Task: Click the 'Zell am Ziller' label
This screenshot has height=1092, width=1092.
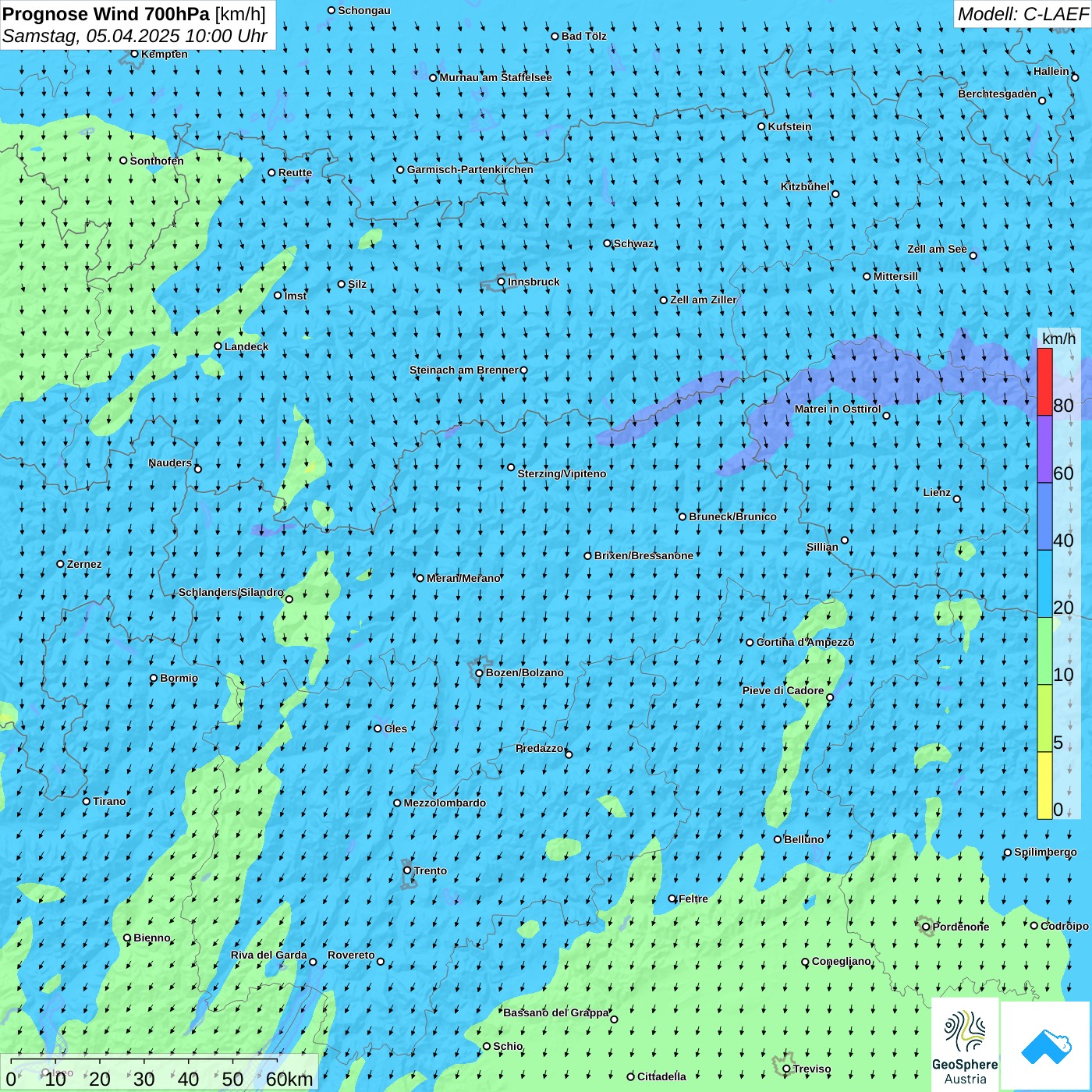Action: [703, 300]
